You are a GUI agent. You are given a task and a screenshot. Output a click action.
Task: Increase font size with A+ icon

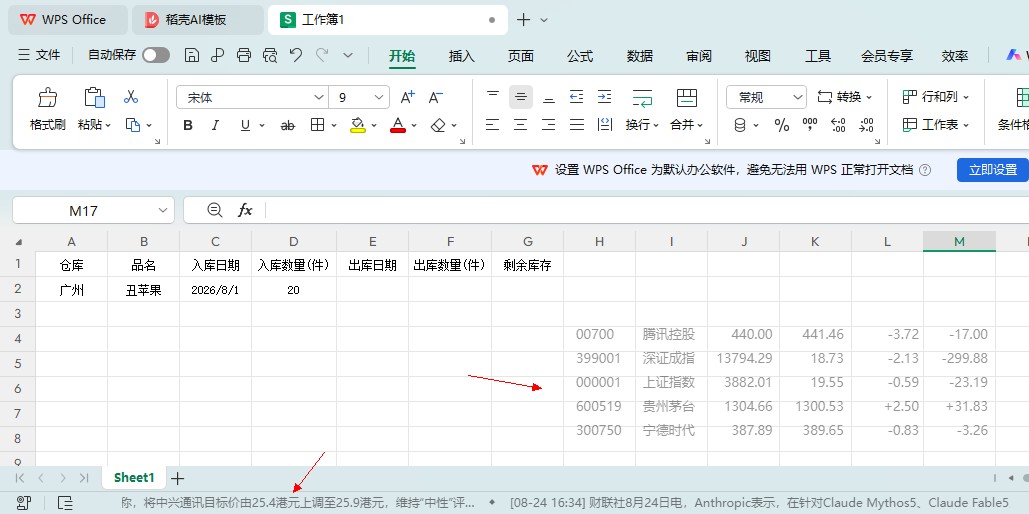pyautogui.click(x=408, y=97)
